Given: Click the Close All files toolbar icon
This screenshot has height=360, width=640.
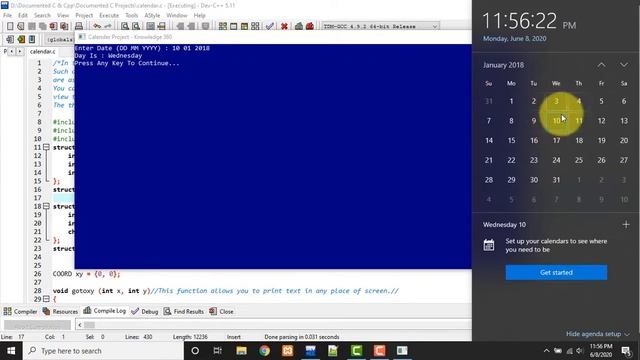Looking at the screenshot, I should tap(64, 26).
